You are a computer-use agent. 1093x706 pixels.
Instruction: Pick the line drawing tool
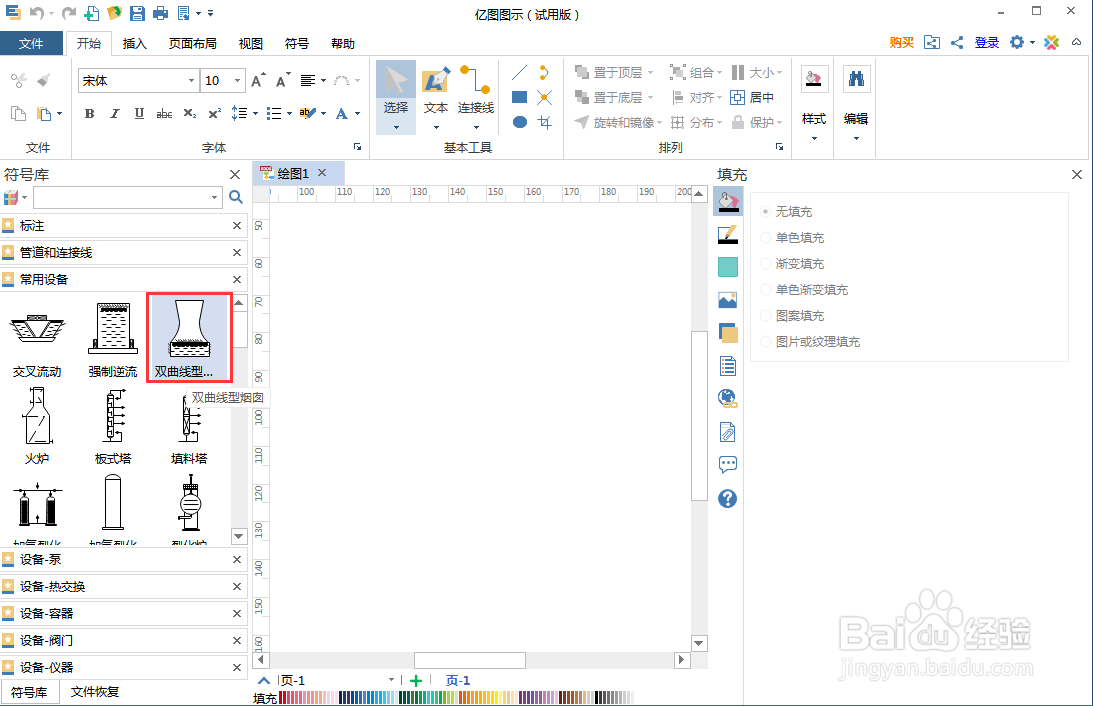tap(519, 72)
